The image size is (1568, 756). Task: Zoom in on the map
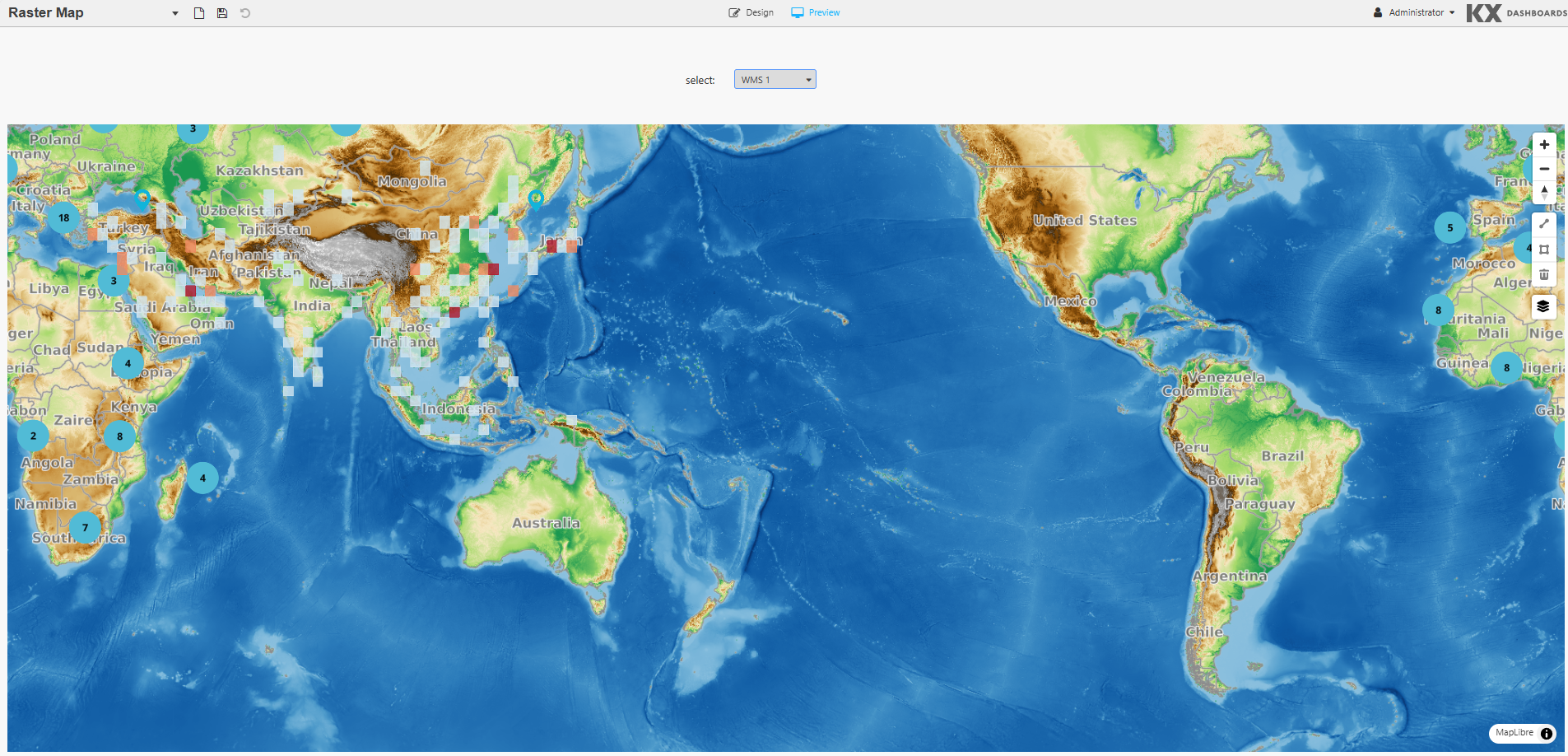pos(1544,145)
